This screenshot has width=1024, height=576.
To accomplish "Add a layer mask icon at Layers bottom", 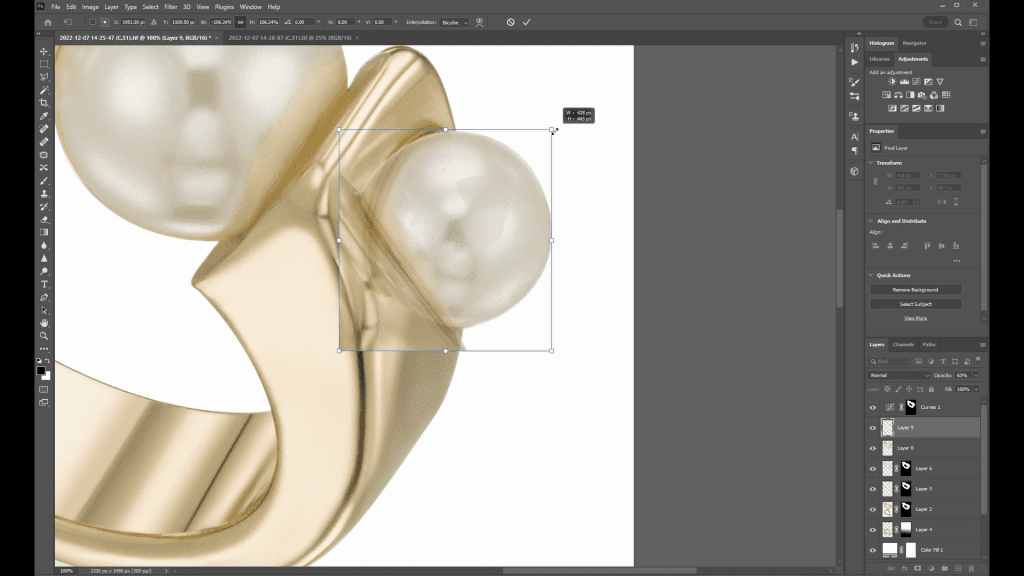I will click(x=918, y=568).
